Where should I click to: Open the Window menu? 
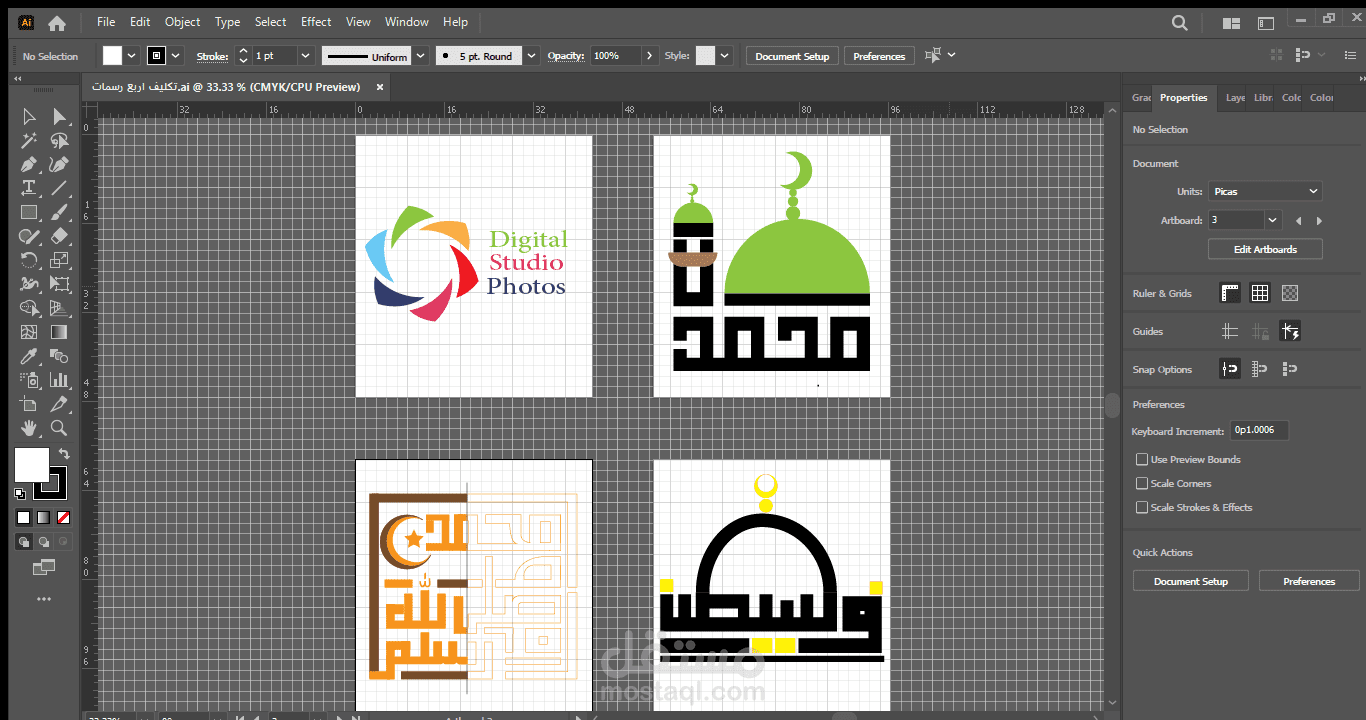pos(407,22)
